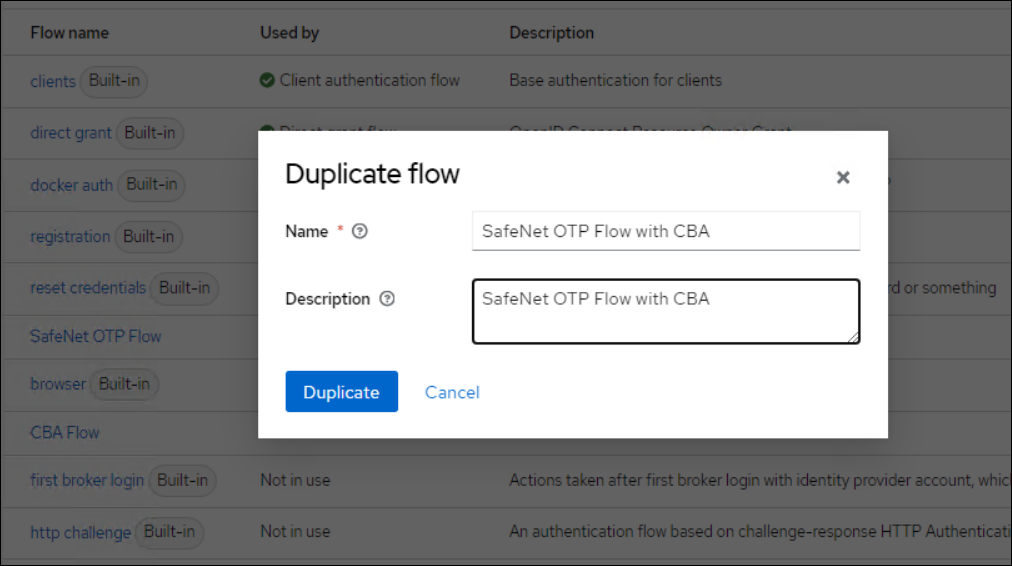Open the registration flow
Screen dimensions: 1012x566
(x=70, y=237)
